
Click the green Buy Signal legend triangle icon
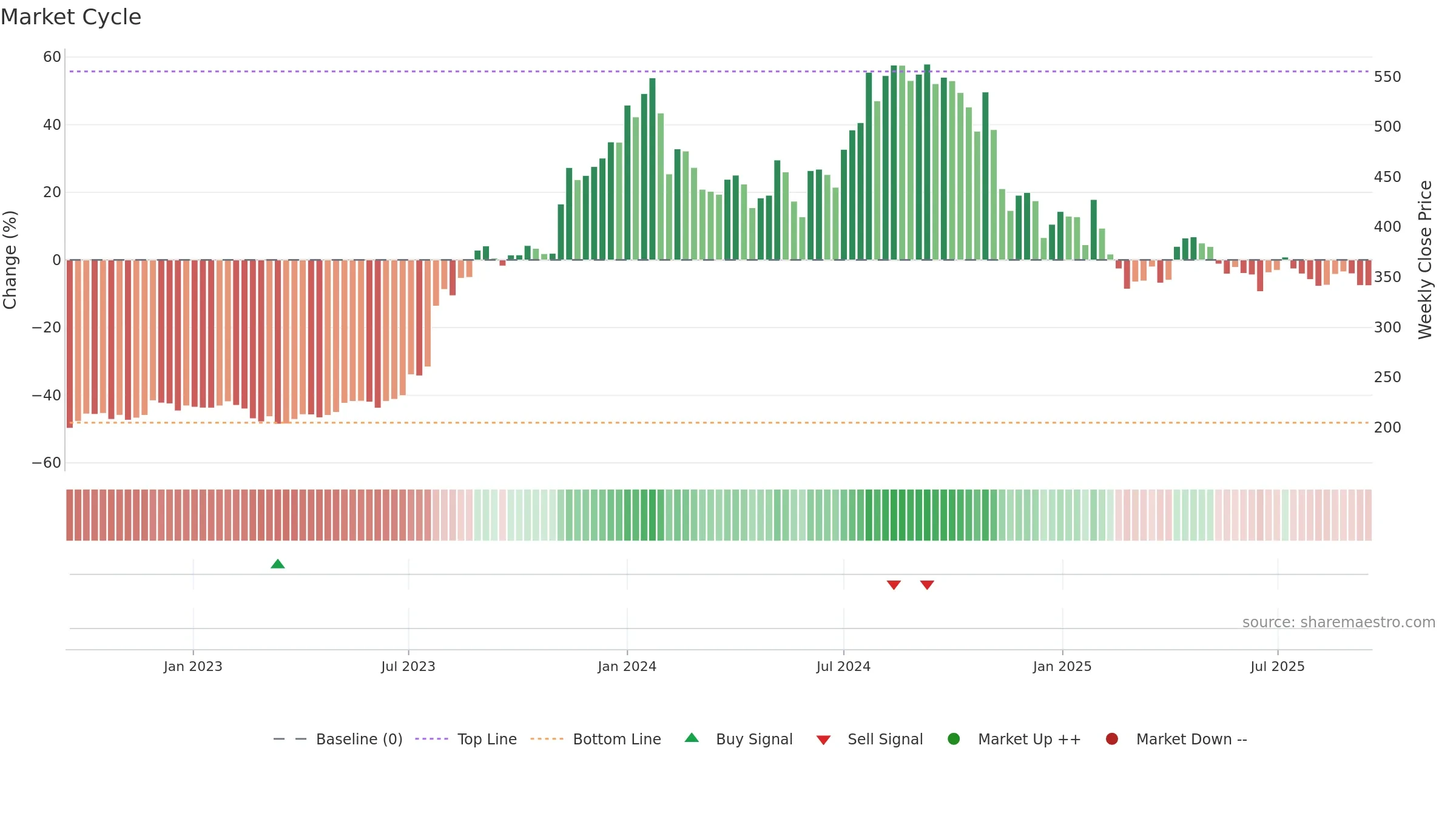(x=692, y=738)
